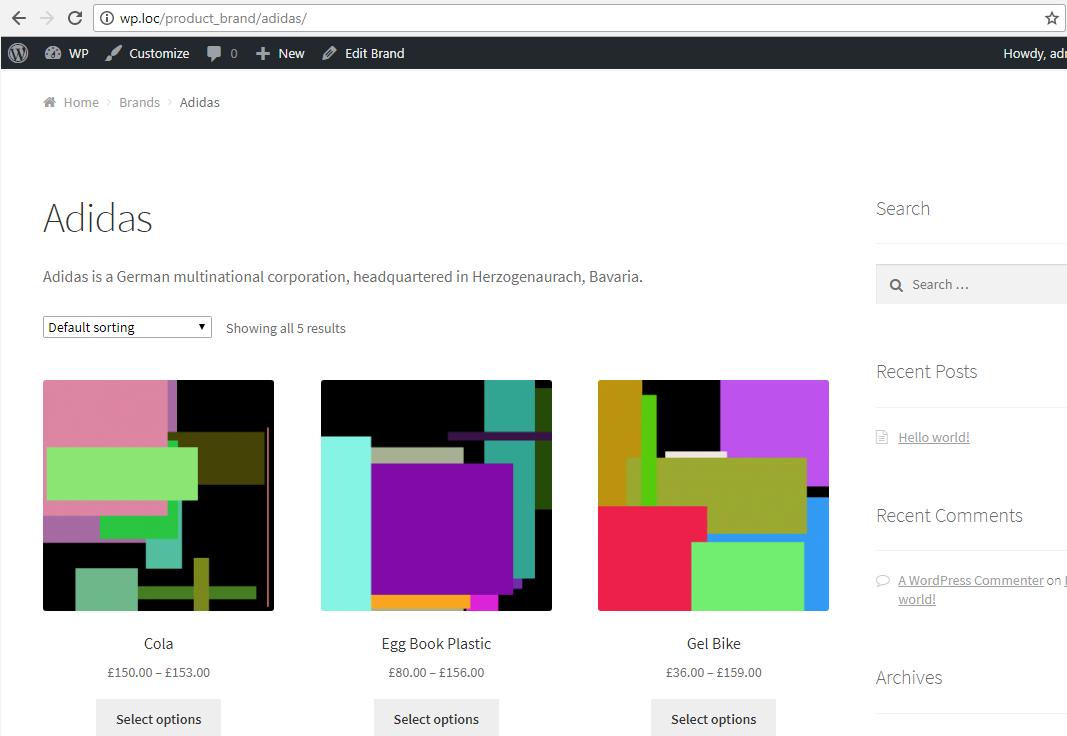The height and width of the screenshot is (736, 1067).
Task: Click the Search widget heading
Action: click(903, 209)
